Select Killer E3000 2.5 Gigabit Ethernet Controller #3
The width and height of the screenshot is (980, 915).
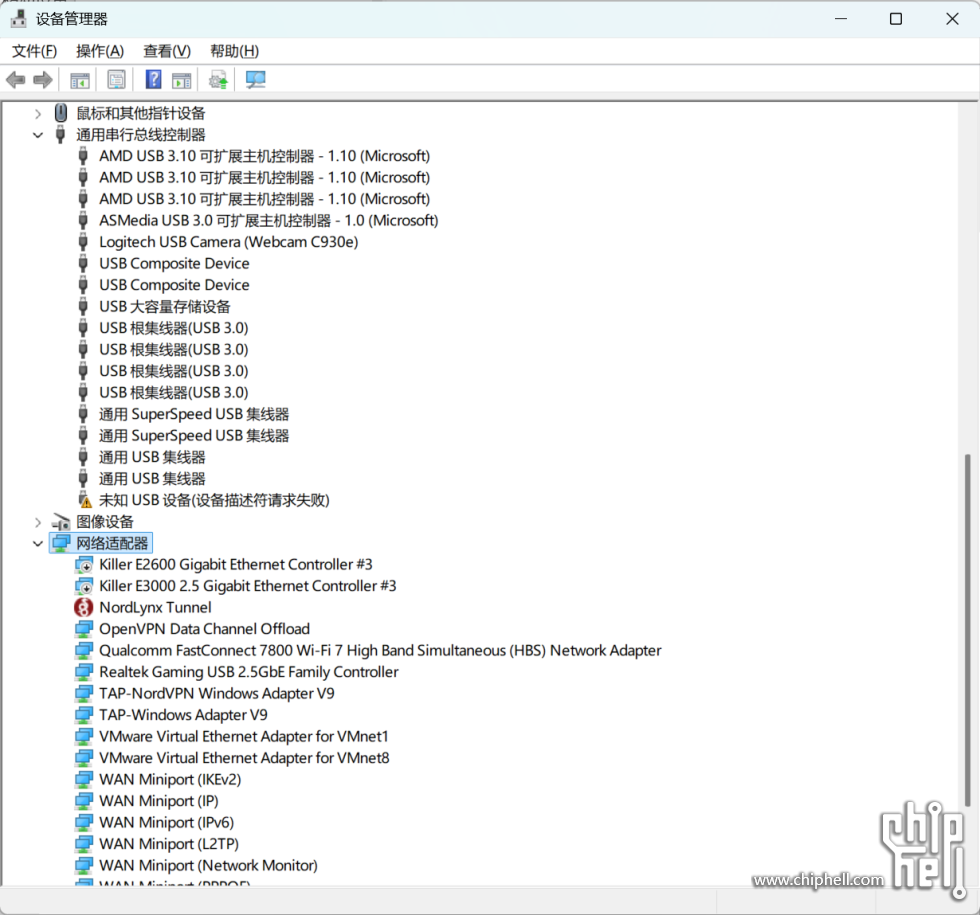(248, 586)
